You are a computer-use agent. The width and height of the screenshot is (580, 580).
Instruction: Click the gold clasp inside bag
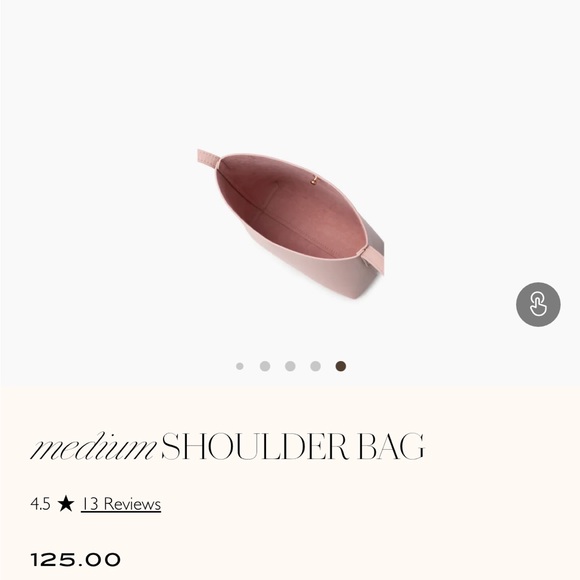click(314, 180)
